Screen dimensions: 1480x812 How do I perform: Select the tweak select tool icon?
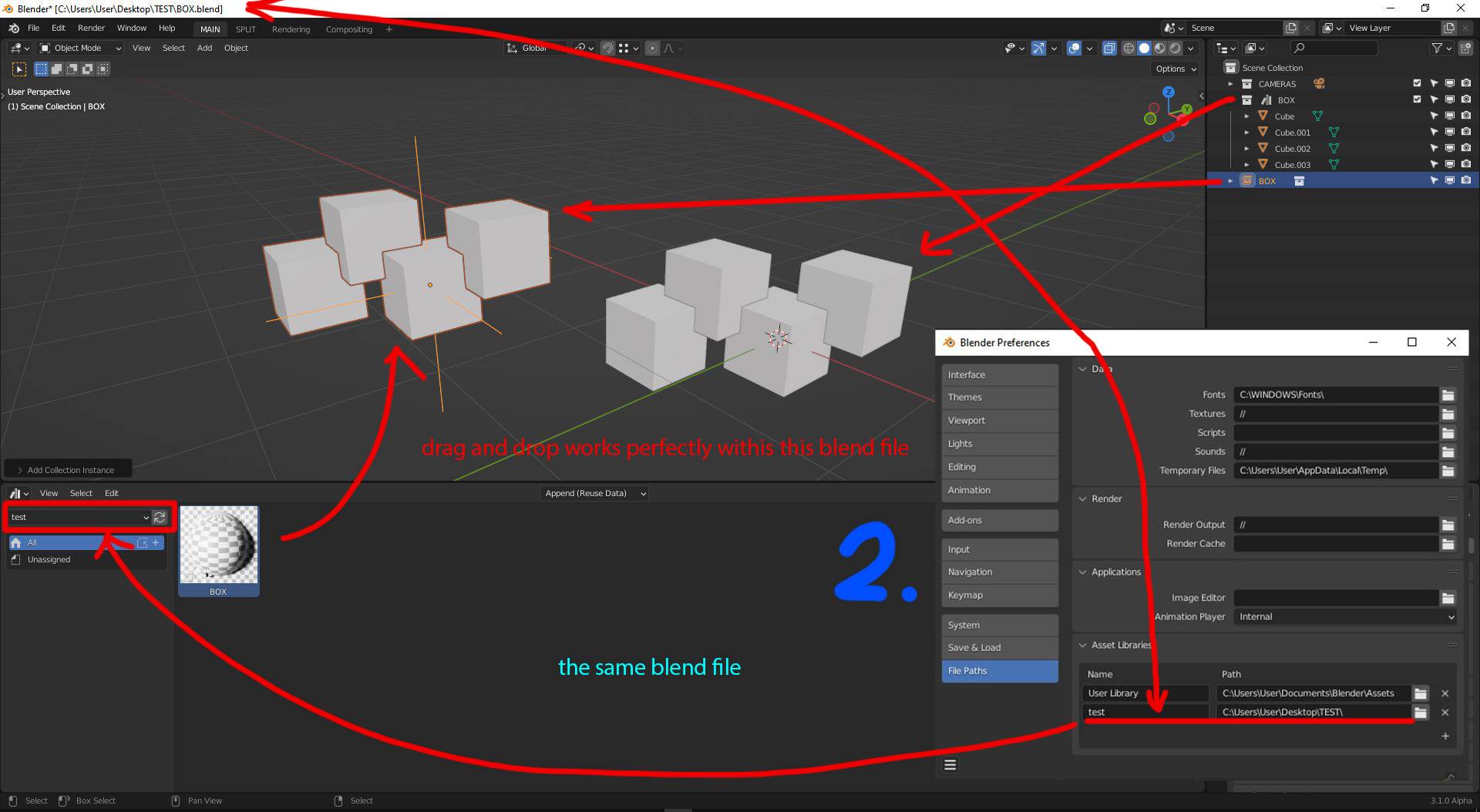pyautogui.click(x=19, y=69)
